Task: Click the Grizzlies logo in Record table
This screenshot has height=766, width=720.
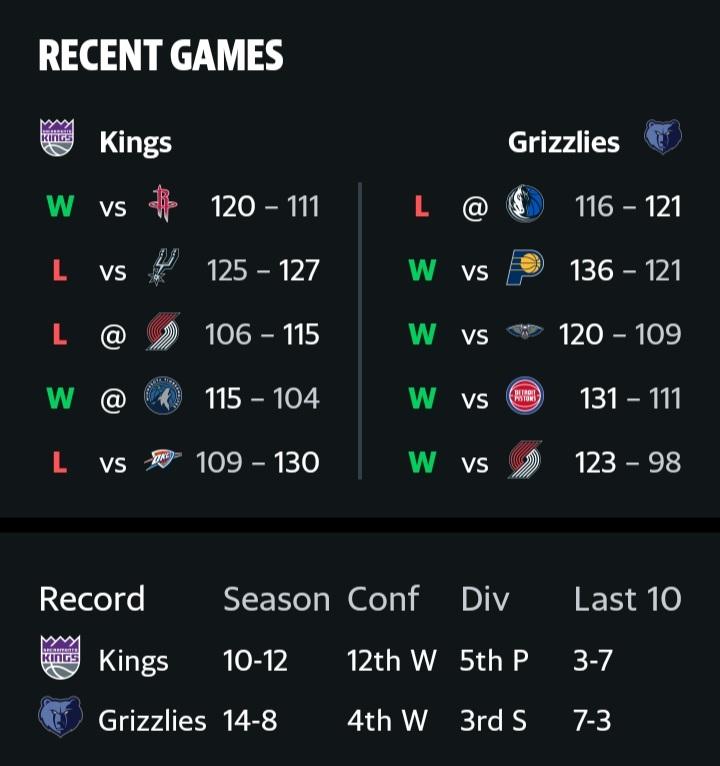Action: coord(60,717)
